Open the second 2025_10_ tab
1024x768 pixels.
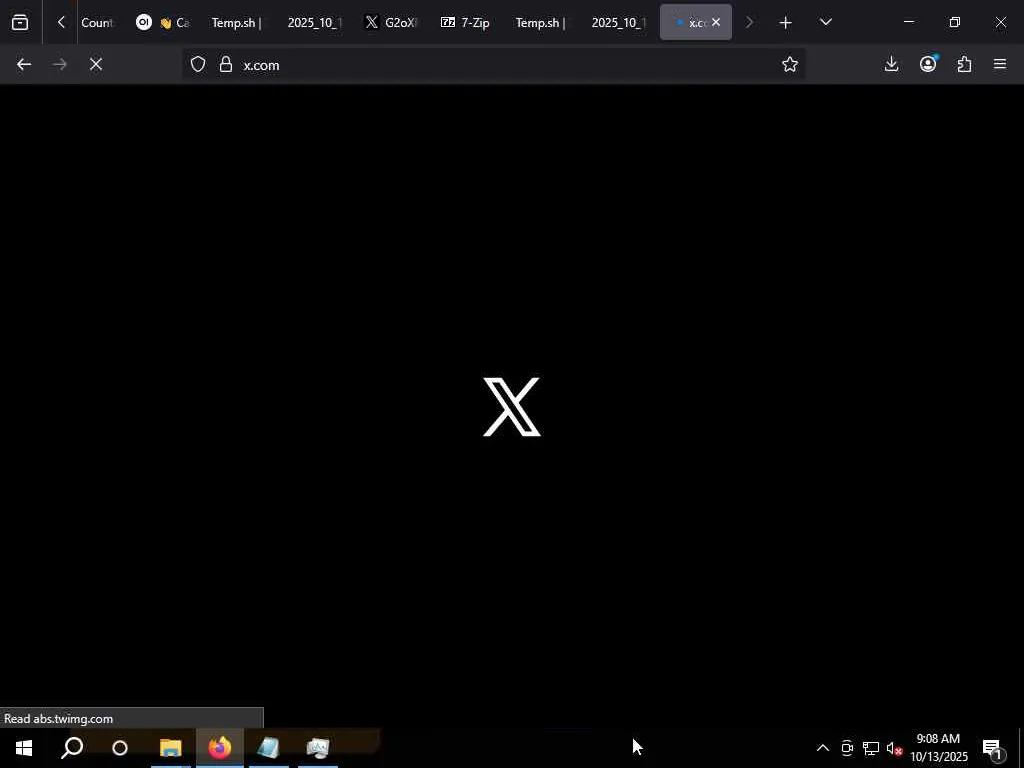pyautogui.click(x=618, y=23)
